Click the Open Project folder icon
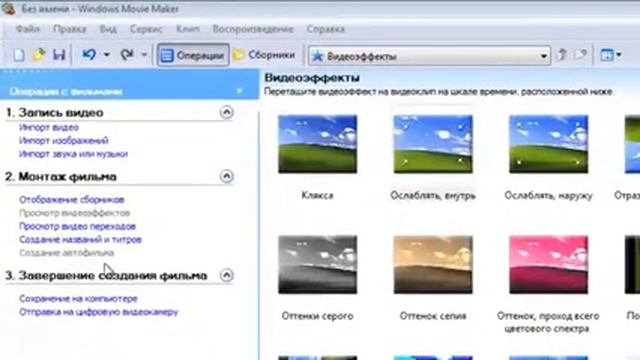Viewport: 640px width, 360px height. click(39, 55)
